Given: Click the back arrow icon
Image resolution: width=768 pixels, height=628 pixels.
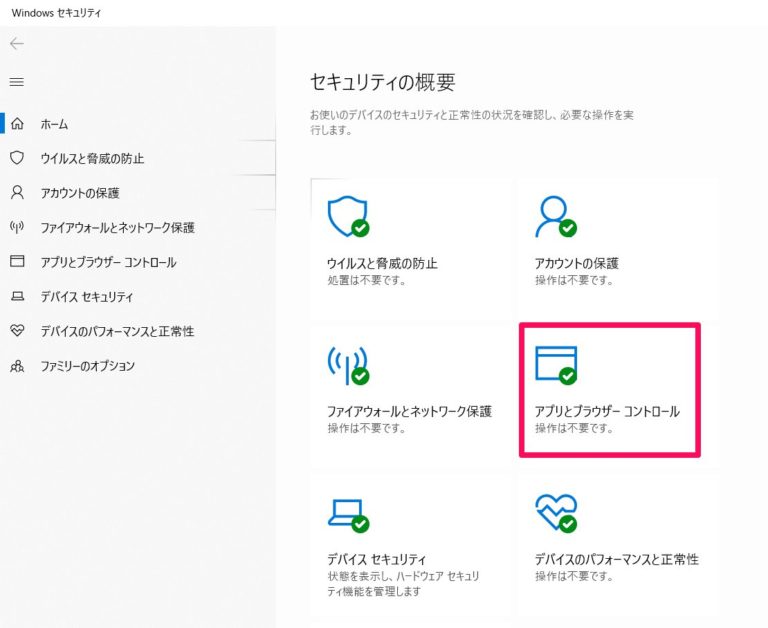Looking at the screenshot, I should point(17,44).
